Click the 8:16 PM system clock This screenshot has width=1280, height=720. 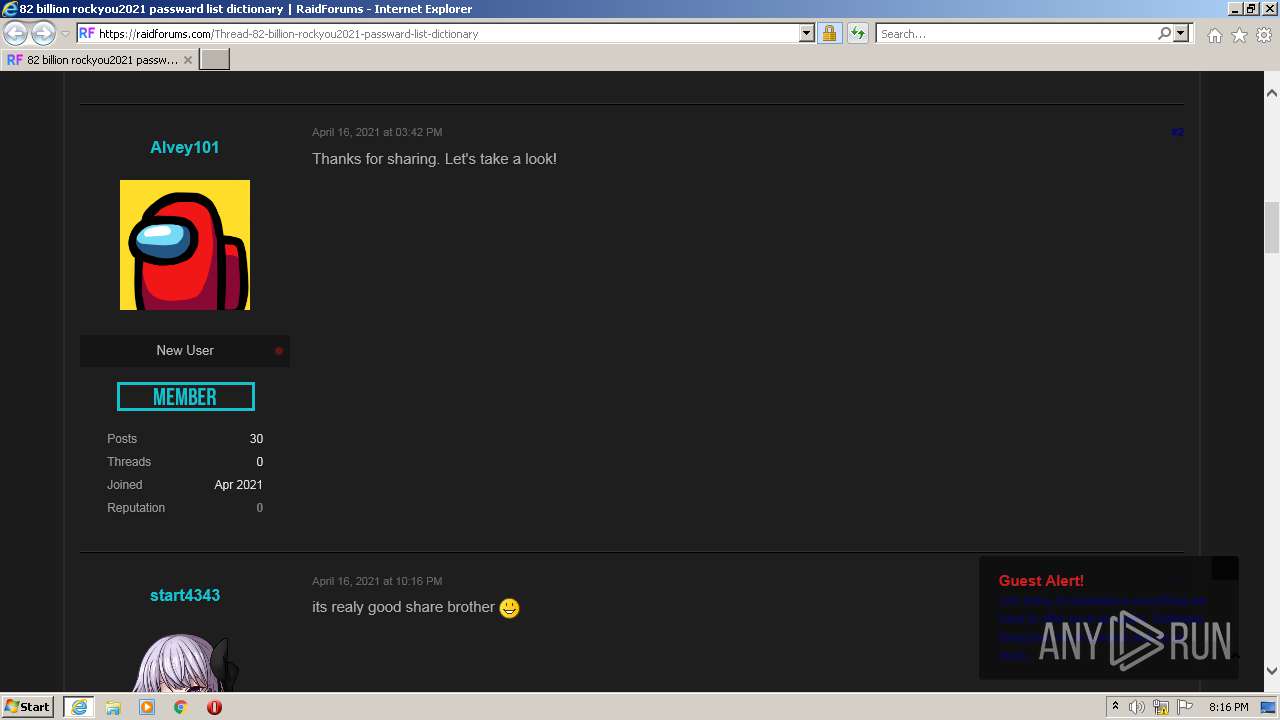click(x=1228, y=707)
